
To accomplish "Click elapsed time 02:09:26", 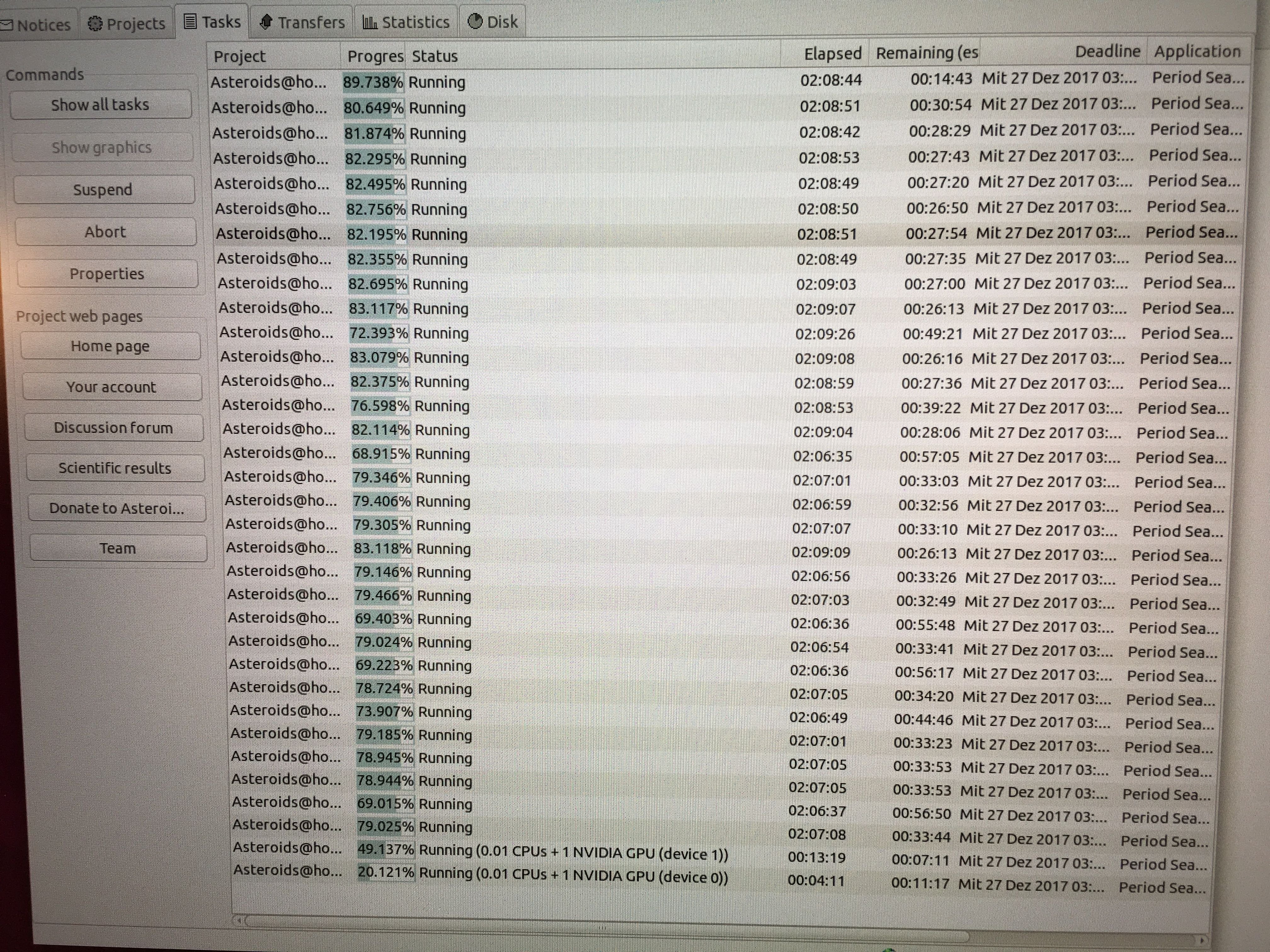I will [825, 334].
